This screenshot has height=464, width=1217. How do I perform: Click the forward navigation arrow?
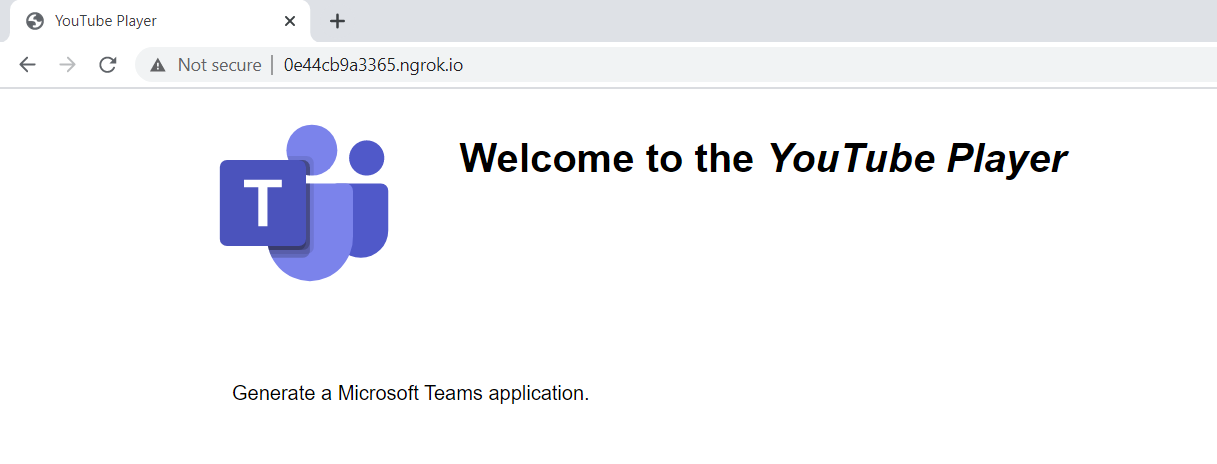coord(67,65)
